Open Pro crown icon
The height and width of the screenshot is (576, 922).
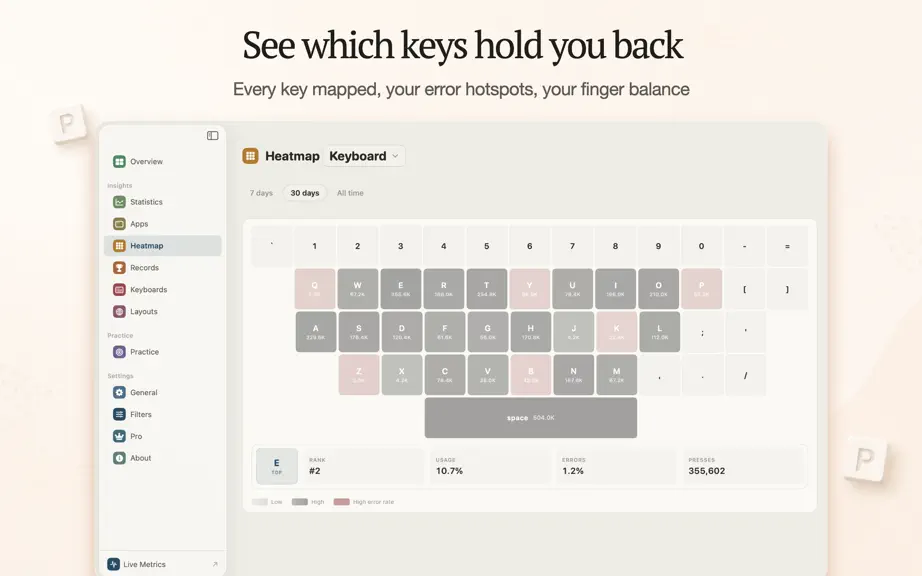pyautogui.click(x=119, y=436)
